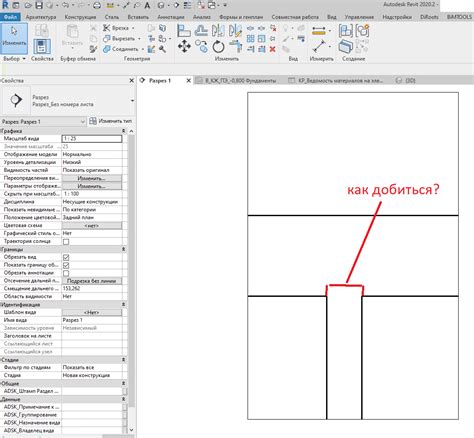Click the Изменить тип button
The image size is (474, 438).
(111, 121)
